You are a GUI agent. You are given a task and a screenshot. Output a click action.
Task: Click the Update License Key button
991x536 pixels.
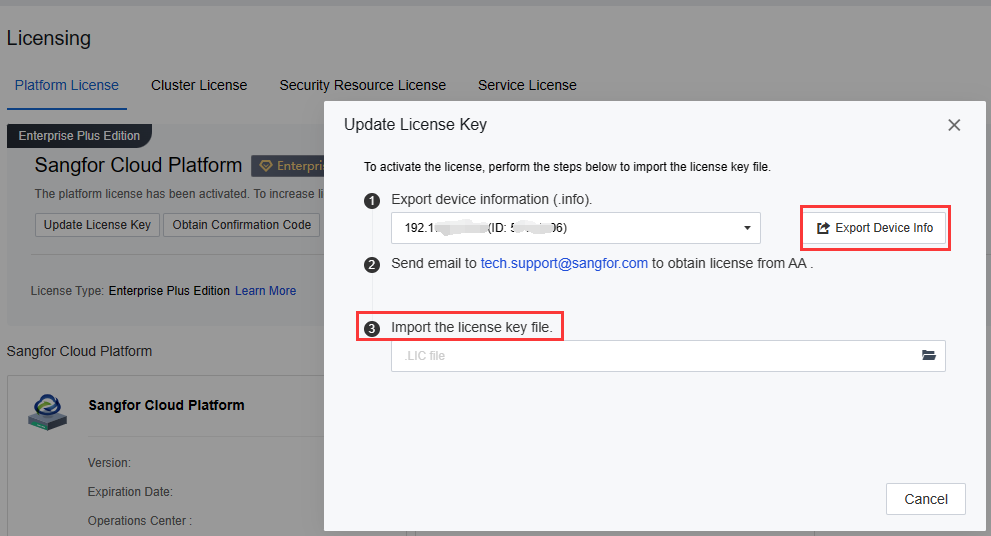pos(97,225)
